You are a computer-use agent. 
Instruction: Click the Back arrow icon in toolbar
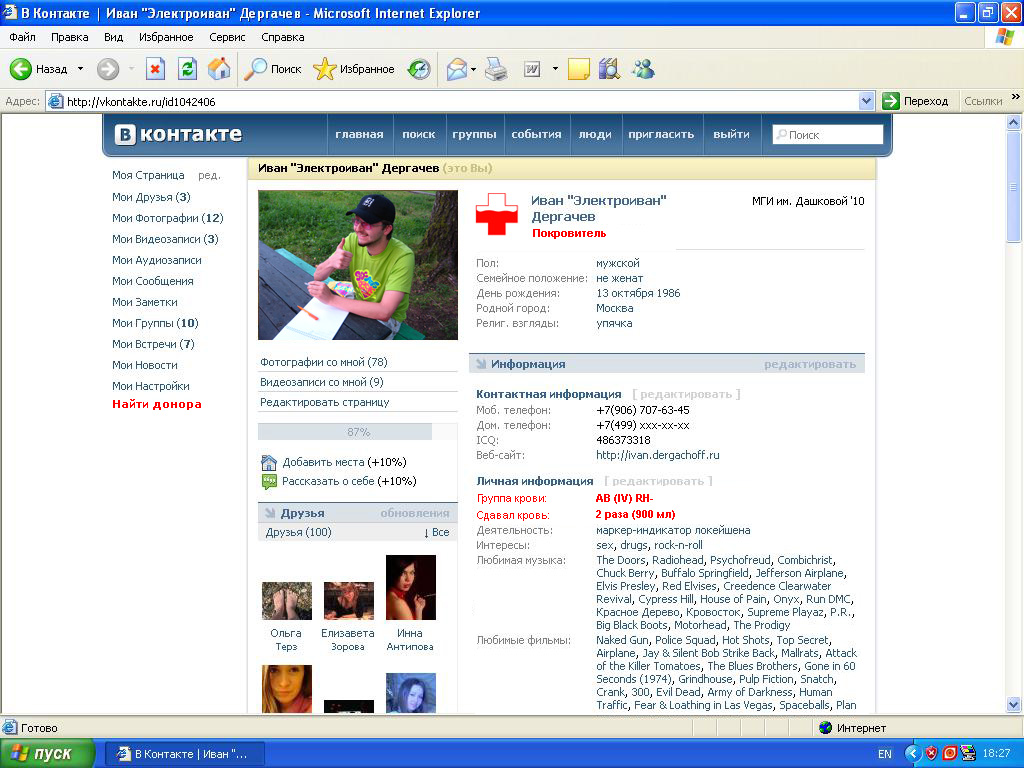[21, 69]
